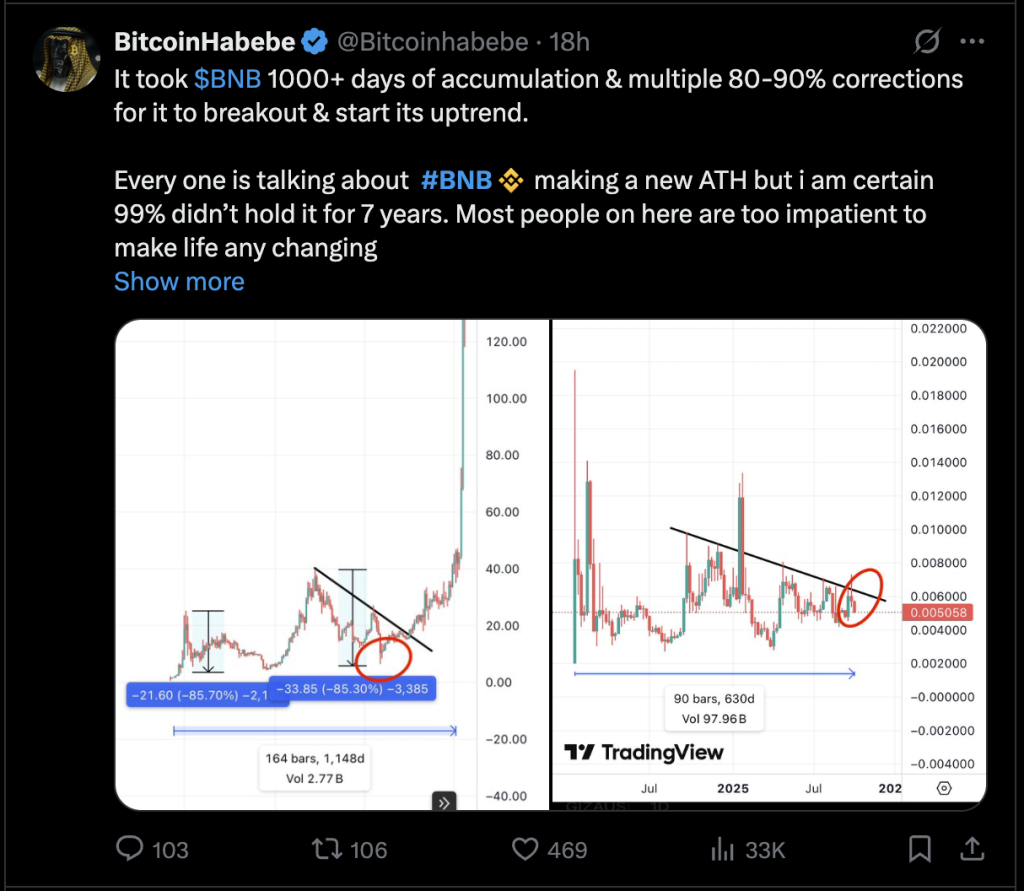Open the three-dot more options menu
The image size is (1024, 891).
[x=973, y=42]
